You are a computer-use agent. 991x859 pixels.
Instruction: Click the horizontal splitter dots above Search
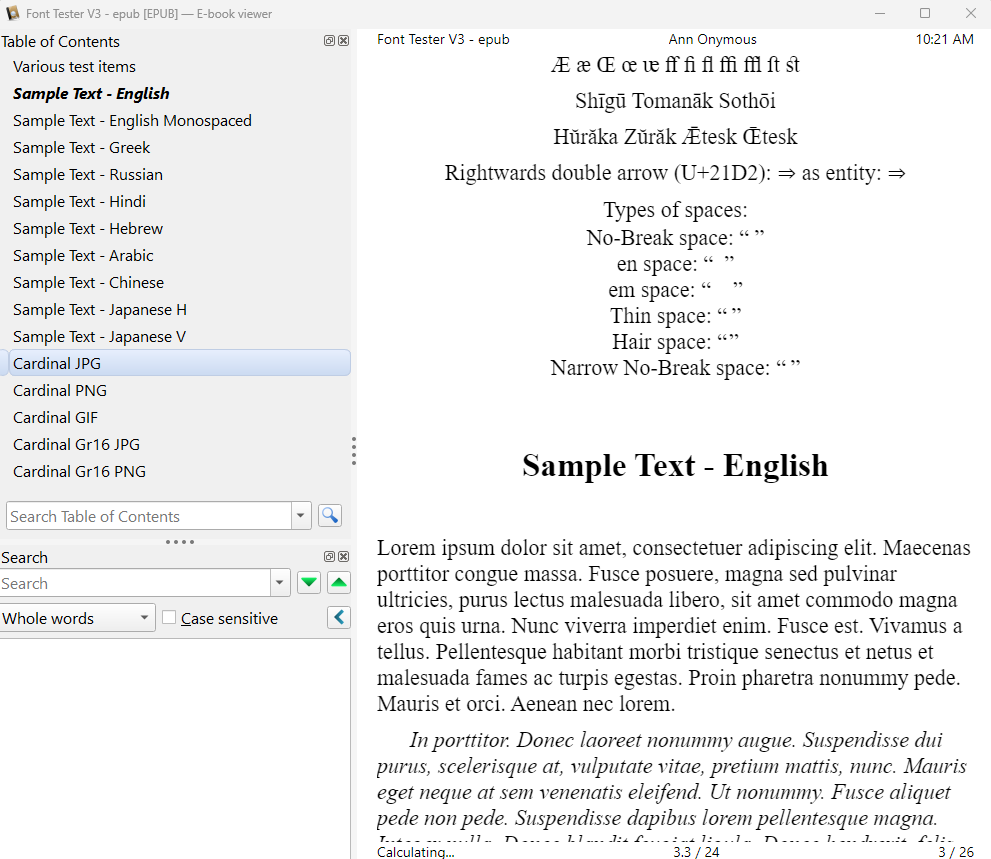coord(179,542)
